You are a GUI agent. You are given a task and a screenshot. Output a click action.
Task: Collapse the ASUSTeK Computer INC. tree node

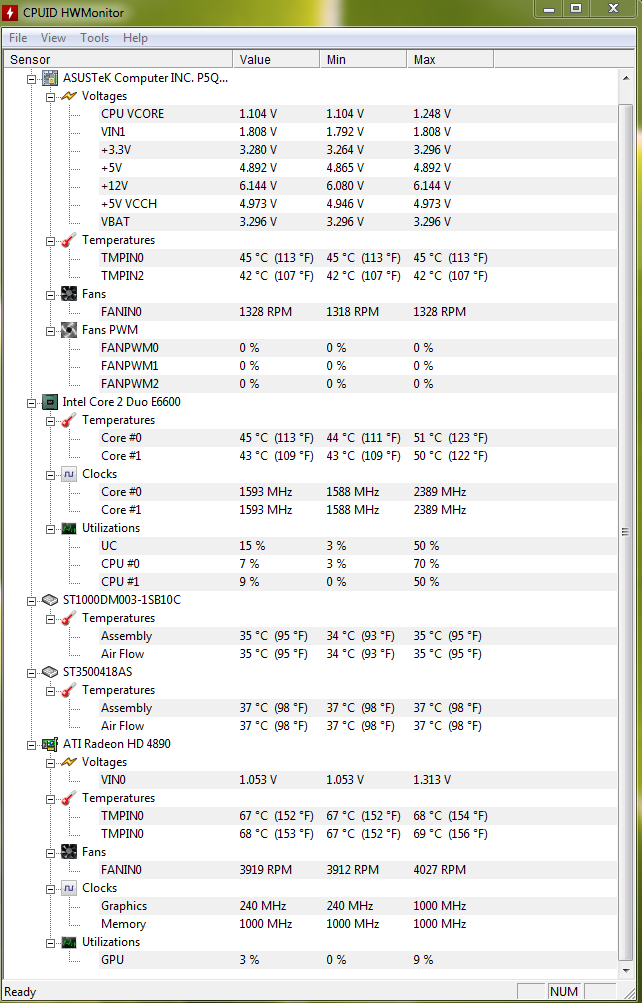click(x=31, y=79)
